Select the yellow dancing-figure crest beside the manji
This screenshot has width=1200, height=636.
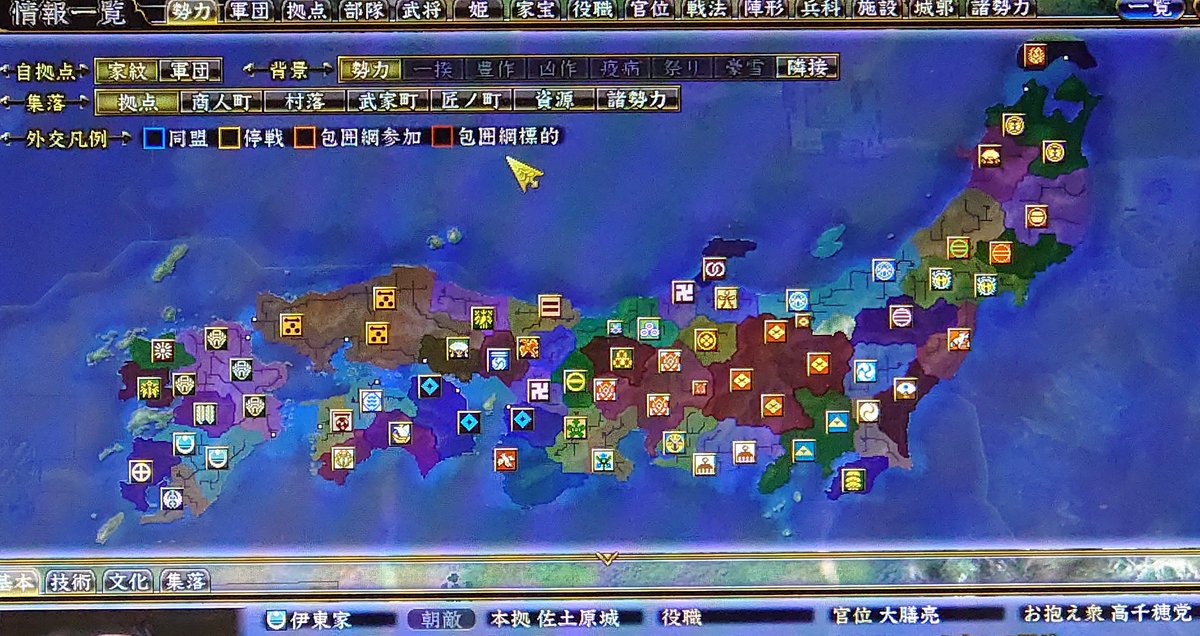(727, 298)
